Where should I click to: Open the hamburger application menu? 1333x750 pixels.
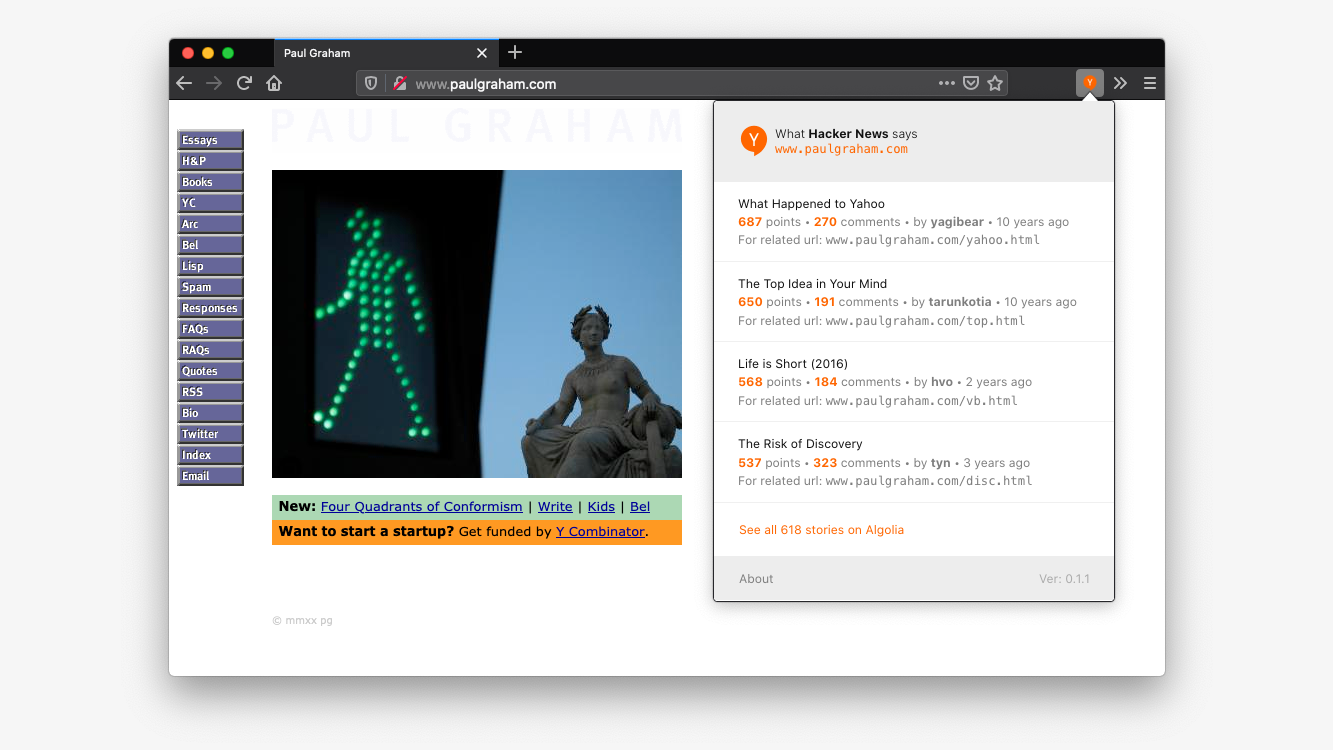(1150, 83)
